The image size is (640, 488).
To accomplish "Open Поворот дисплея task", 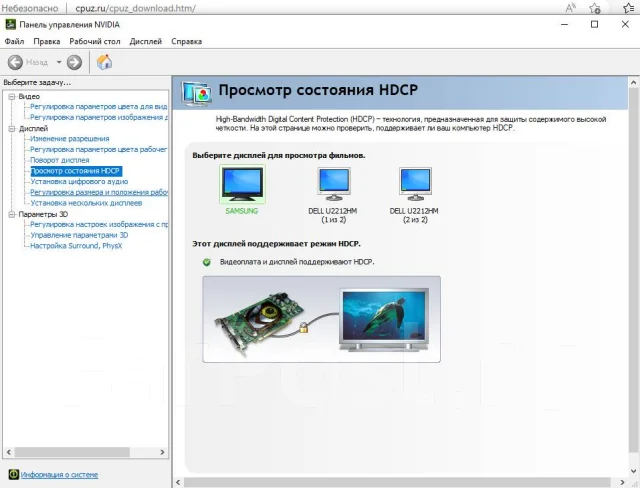I will (60, 160).
